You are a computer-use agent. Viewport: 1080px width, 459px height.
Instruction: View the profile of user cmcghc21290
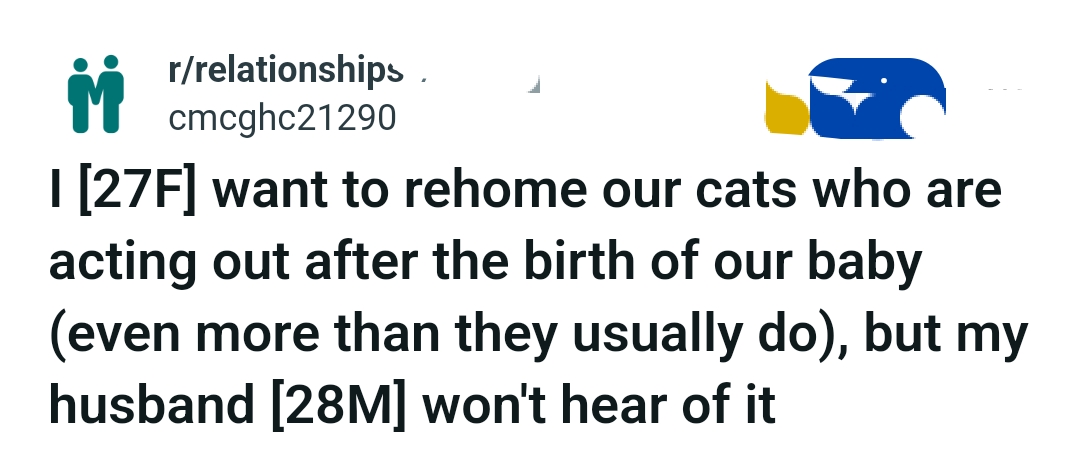(x=283, y=118)
